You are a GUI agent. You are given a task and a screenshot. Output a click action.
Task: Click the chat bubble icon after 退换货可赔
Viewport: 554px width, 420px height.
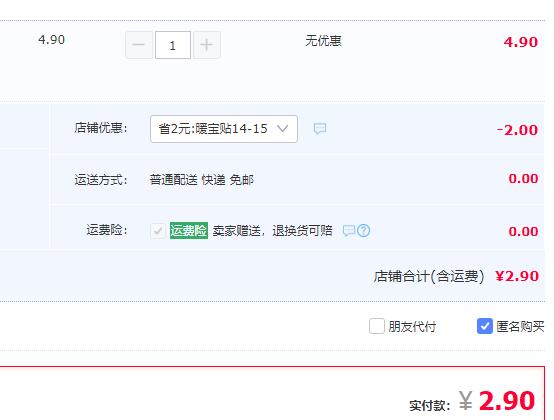coord(349,231)
